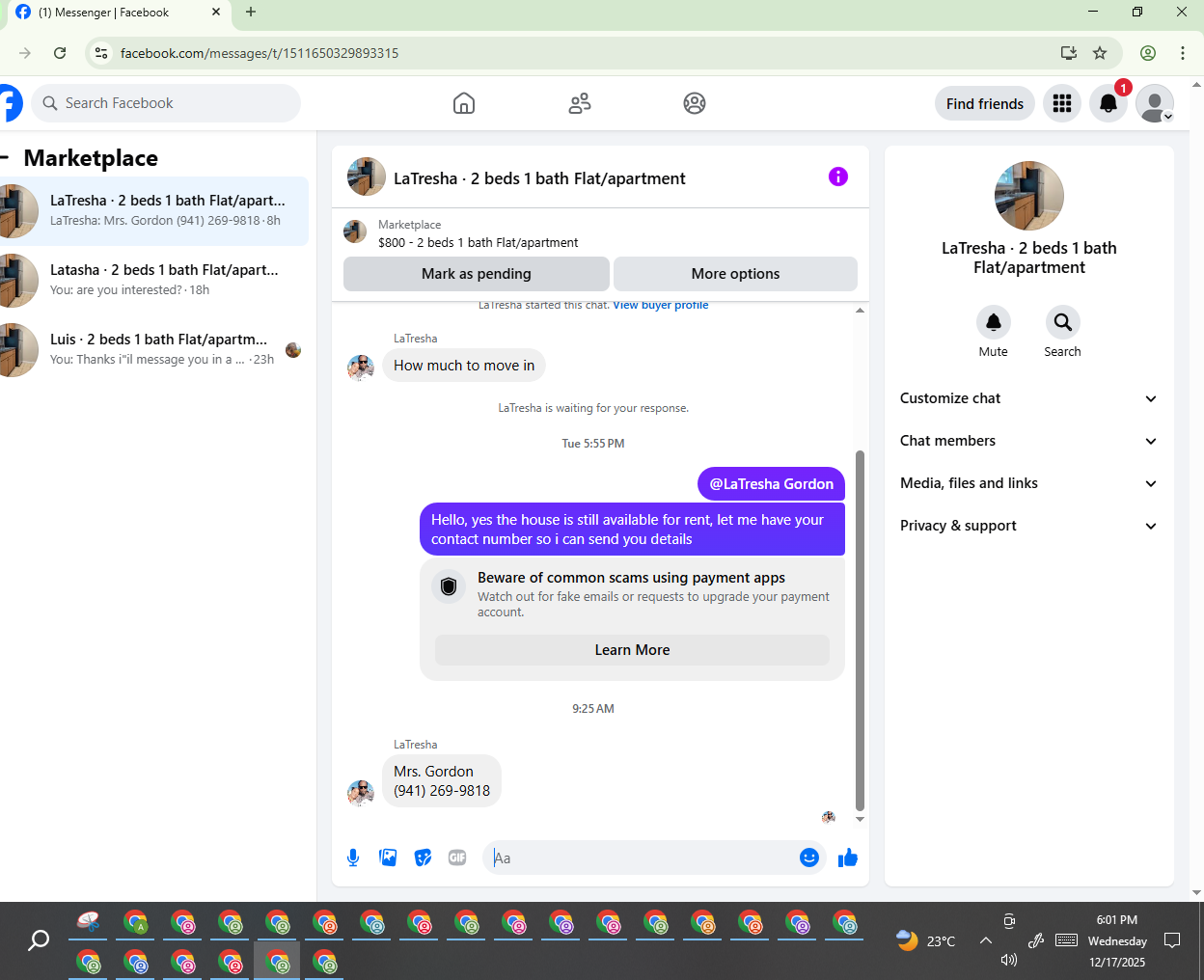The width and height of the screenshot is (1204, 980).
Task: Open Chrome profile icon
Action: point(1148,53)
